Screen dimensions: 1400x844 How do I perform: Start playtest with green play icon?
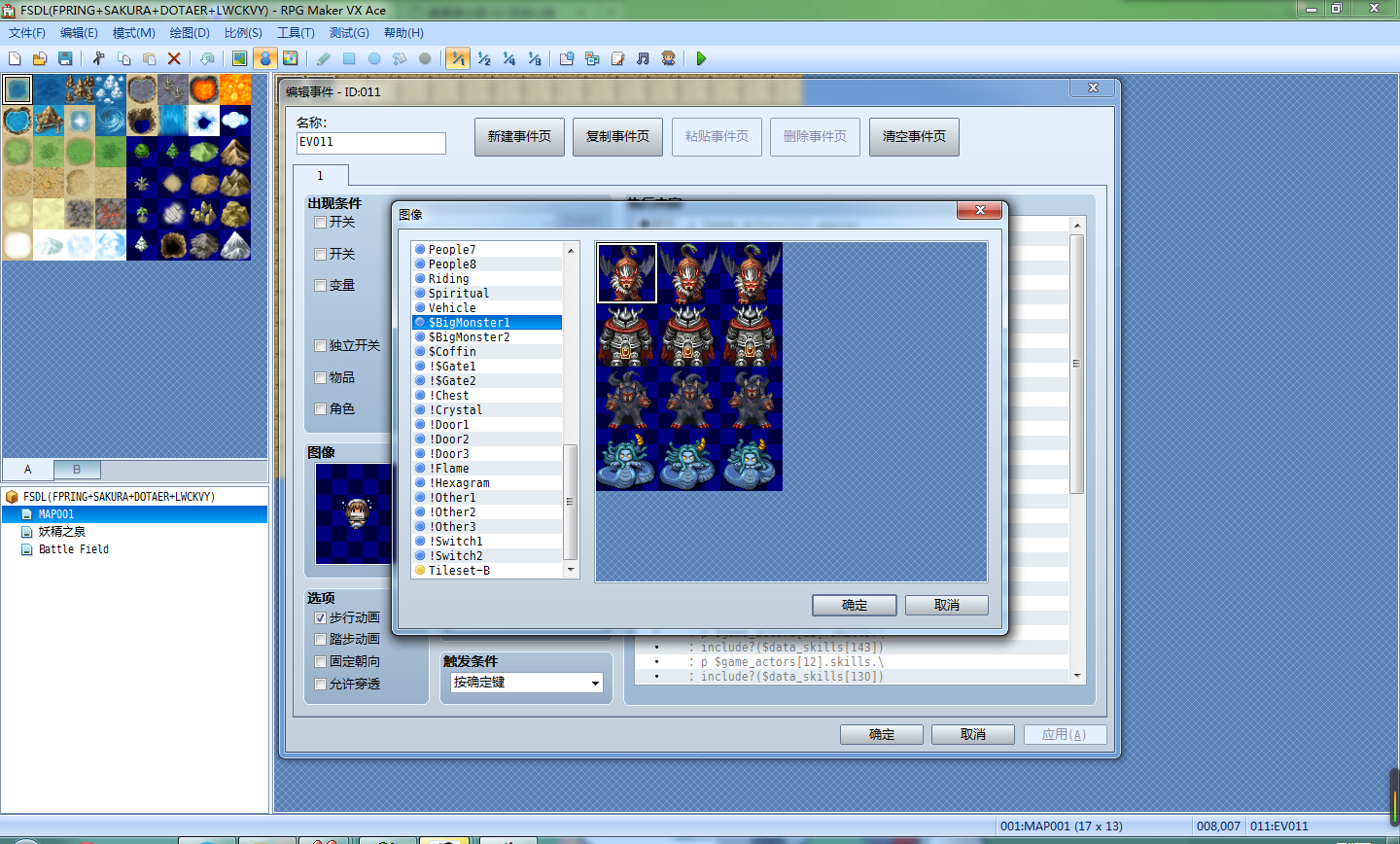point(701,58)
